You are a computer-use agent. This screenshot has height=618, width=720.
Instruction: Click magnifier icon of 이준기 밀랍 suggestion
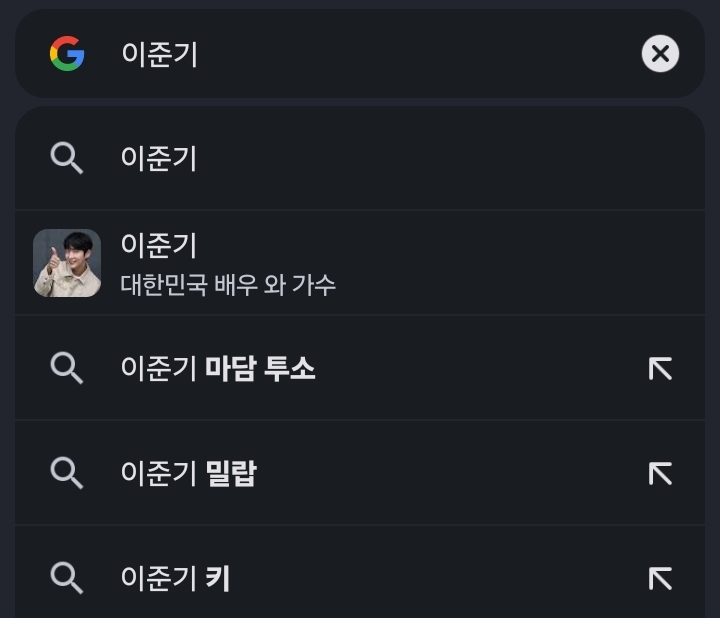click(67, 473)
